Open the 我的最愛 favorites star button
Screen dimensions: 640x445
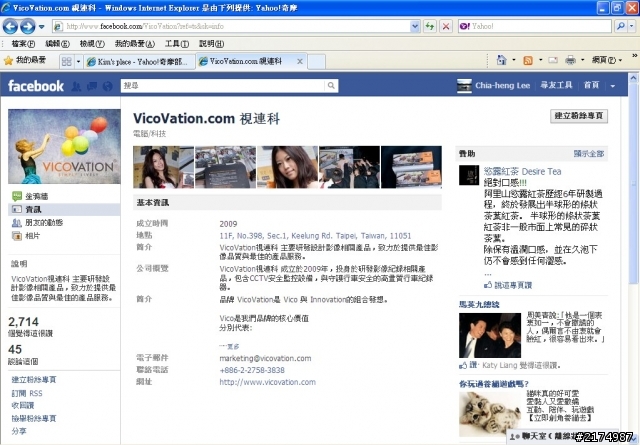click(x=25, y=61)
